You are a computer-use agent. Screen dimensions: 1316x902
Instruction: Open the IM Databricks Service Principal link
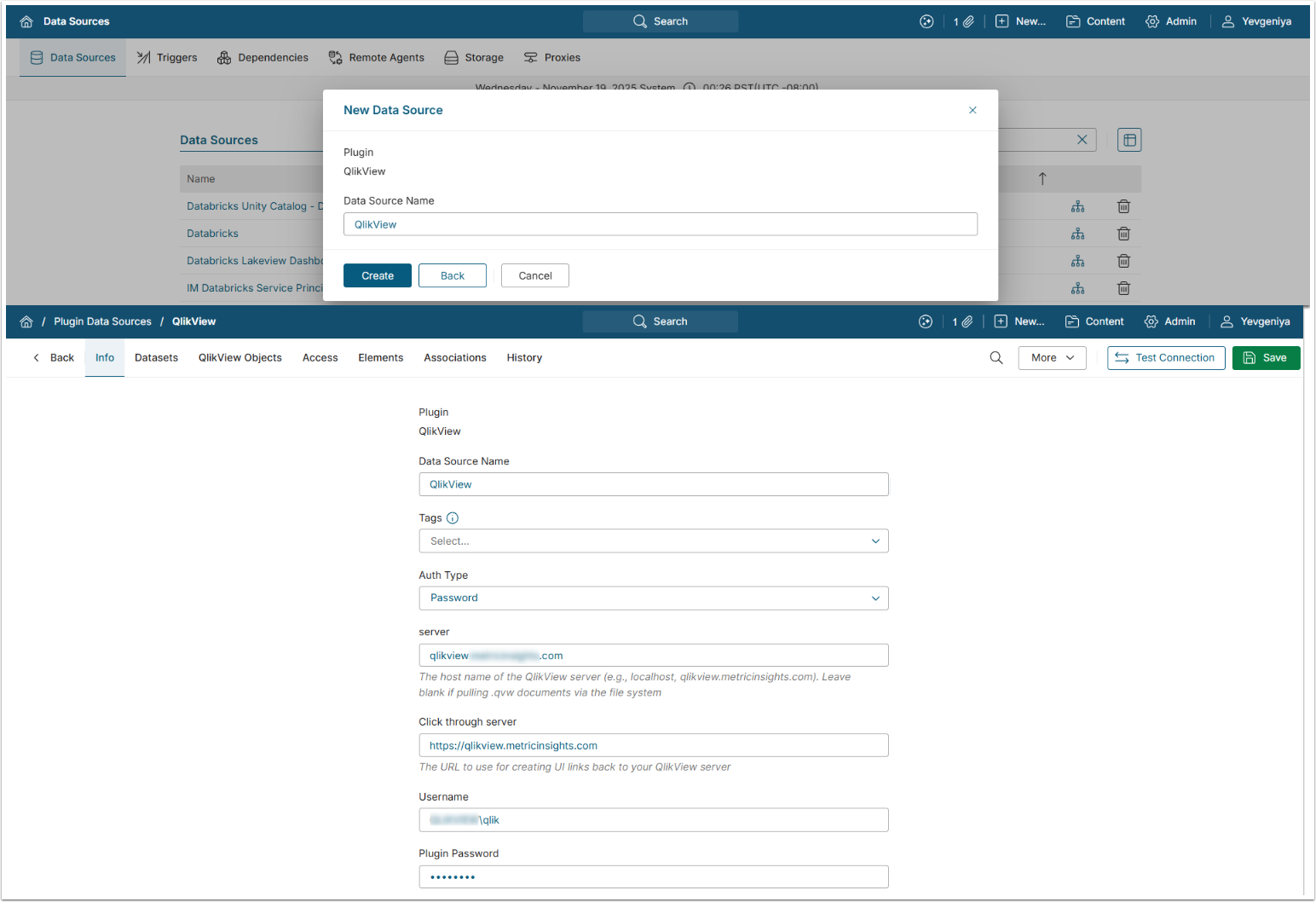coord(255,288)
